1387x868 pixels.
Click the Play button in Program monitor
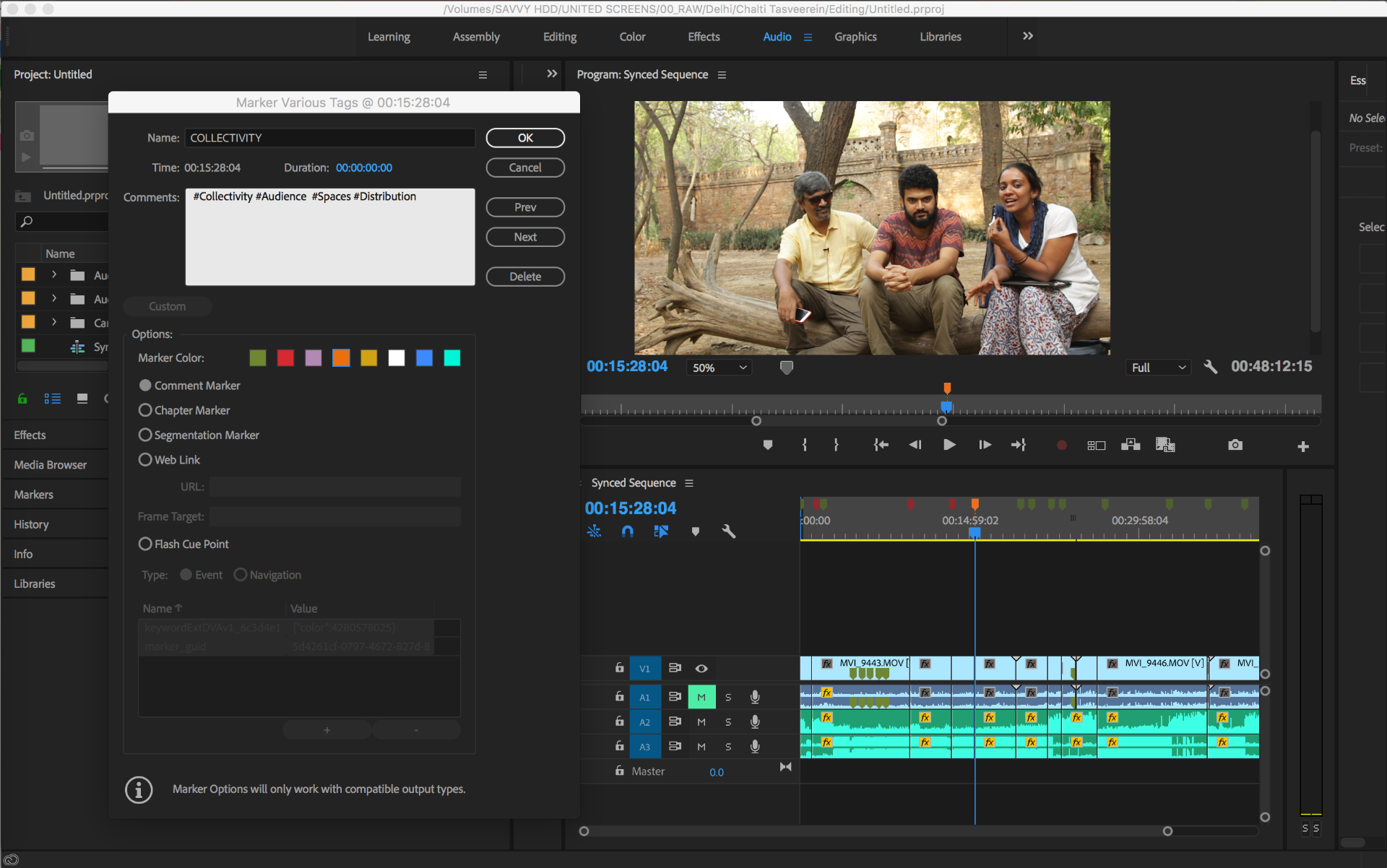pos(949,445)
